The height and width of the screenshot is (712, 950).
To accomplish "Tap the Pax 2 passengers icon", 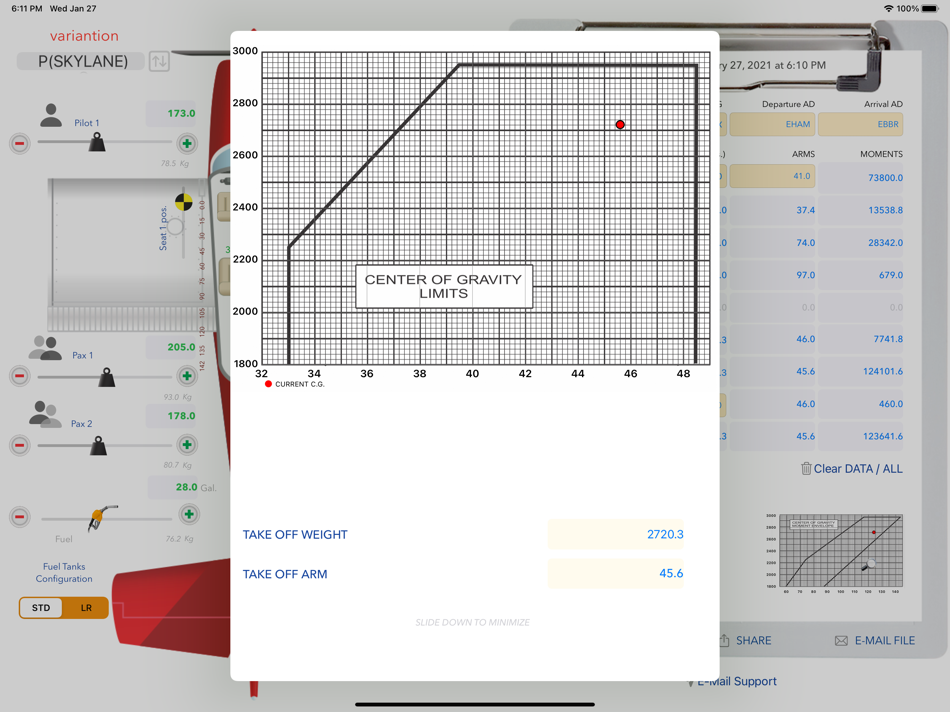I will click(45, 414).
